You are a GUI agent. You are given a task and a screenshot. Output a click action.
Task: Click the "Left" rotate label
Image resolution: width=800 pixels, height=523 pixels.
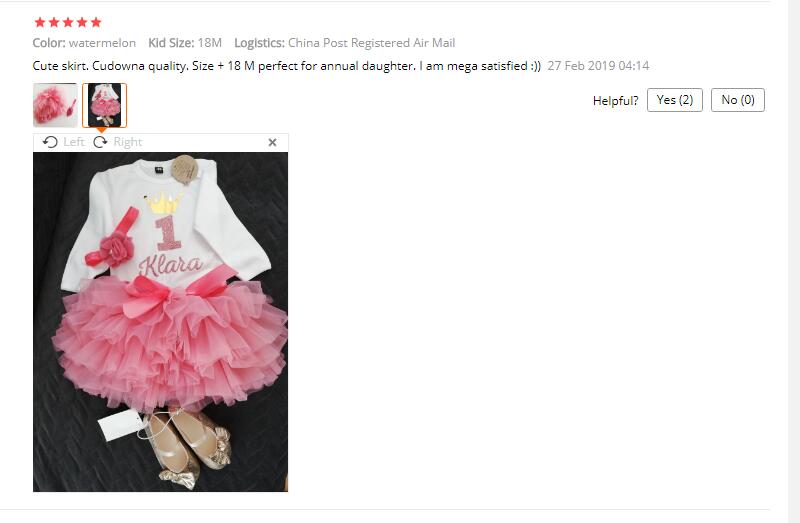[74, 142]
